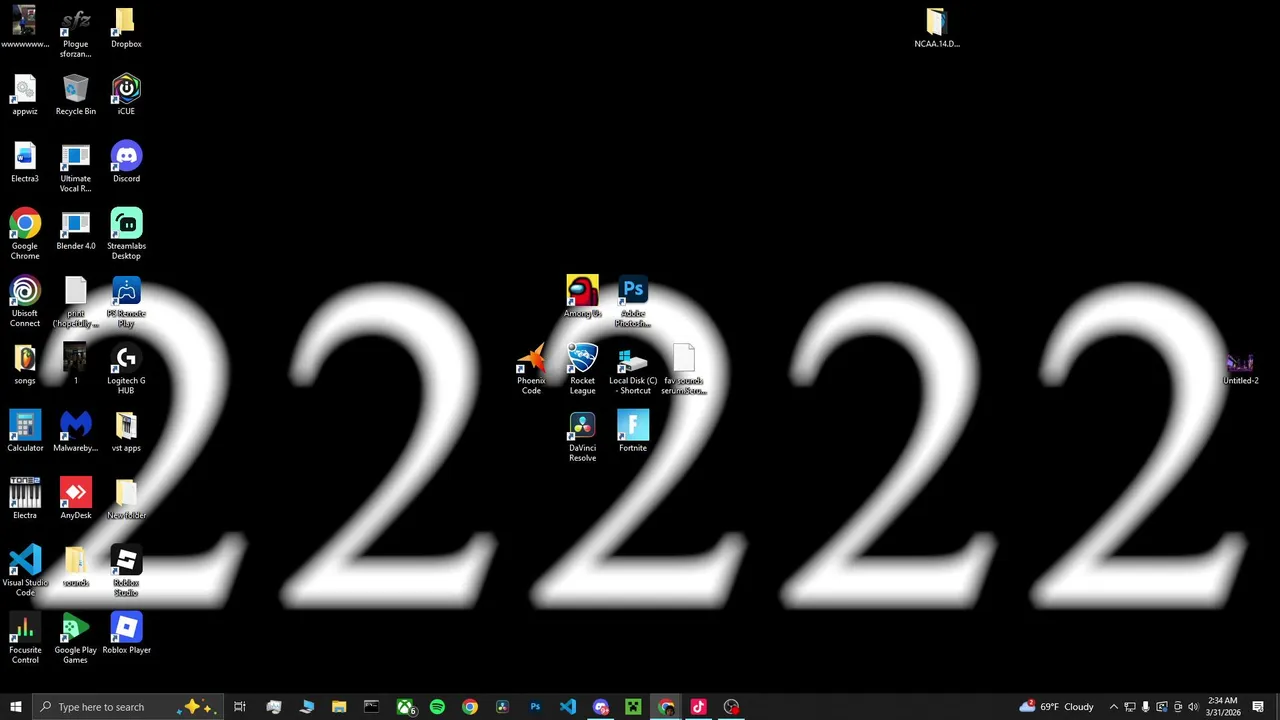Open File Explorer from the taskbar
Screen dimensions: 1280x720
339,707
